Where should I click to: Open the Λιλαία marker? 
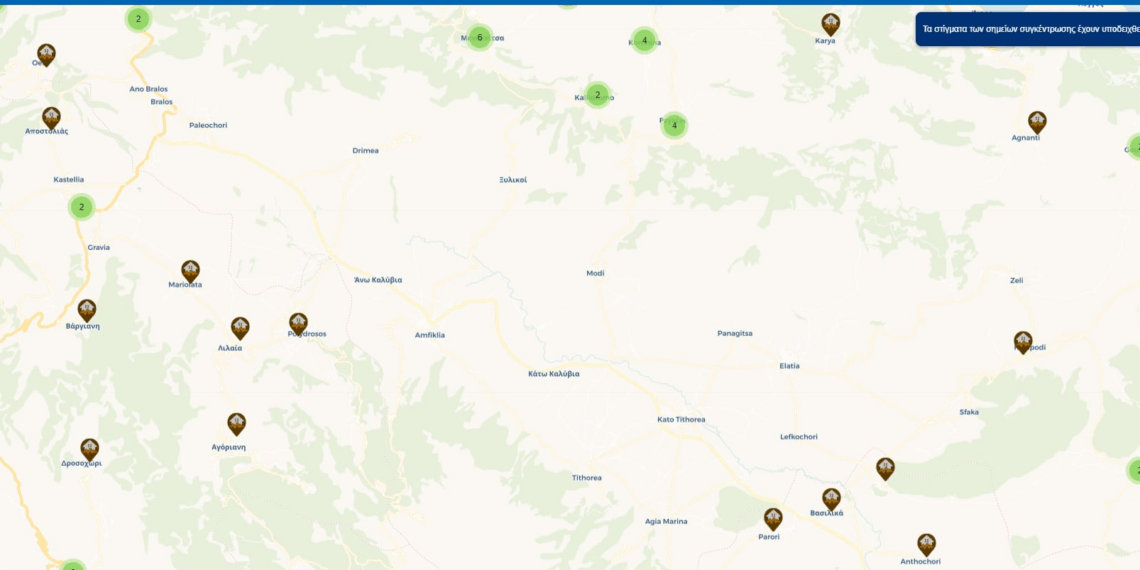[240, 328]
